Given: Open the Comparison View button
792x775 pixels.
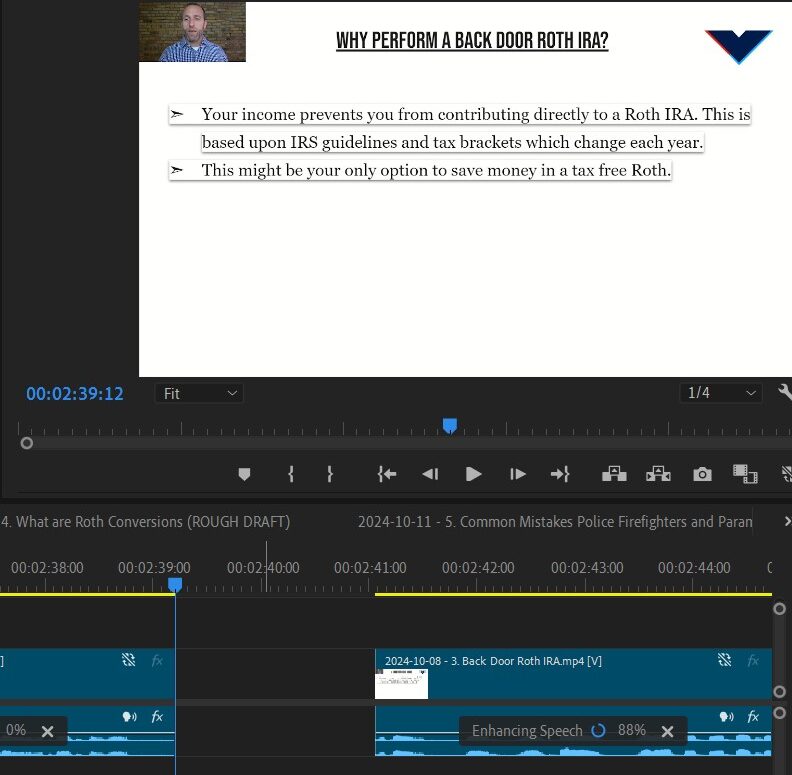Looking at the screenshot, I should pos(745,474).
